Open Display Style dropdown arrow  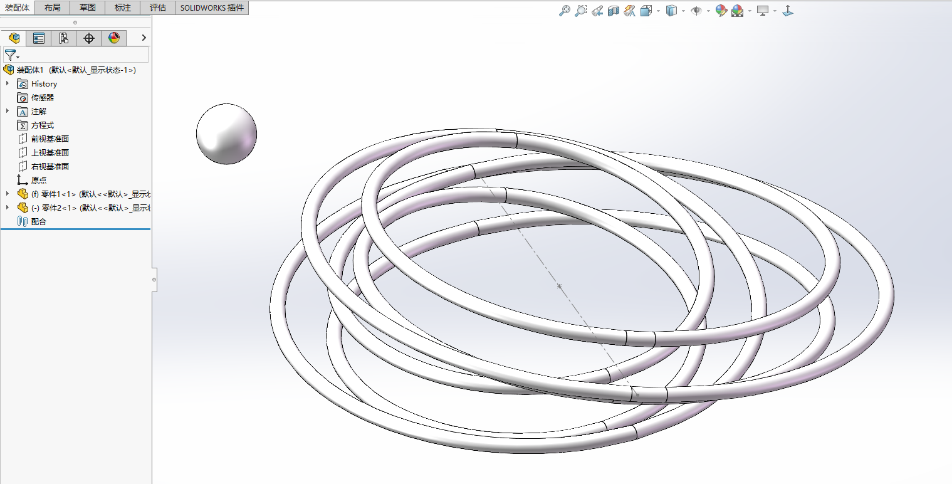(x=683, y=11)
